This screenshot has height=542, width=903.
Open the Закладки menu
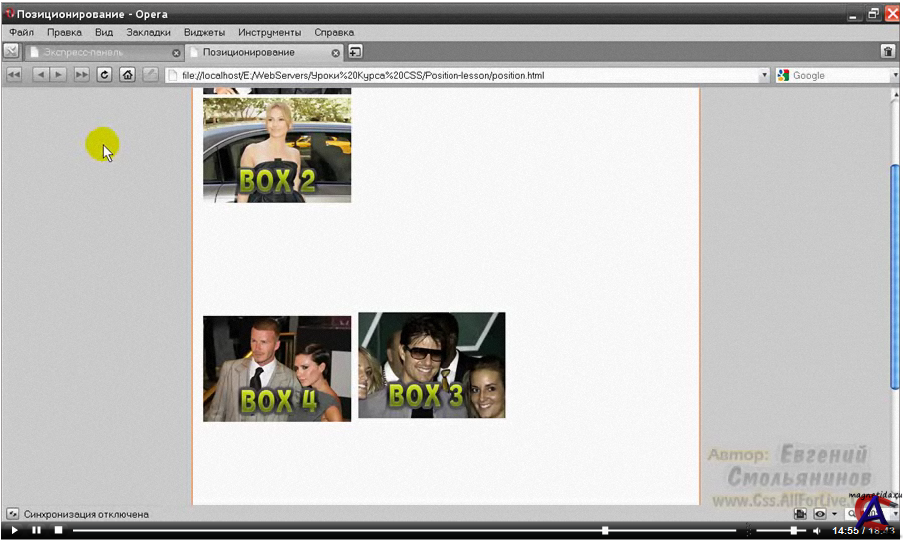coord(148,32)
